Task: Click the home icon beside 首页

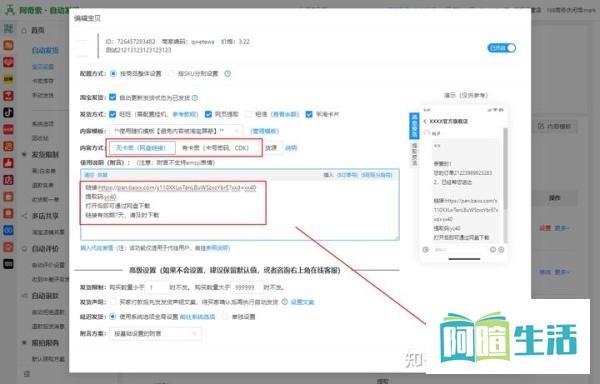Action: (24, 30)
